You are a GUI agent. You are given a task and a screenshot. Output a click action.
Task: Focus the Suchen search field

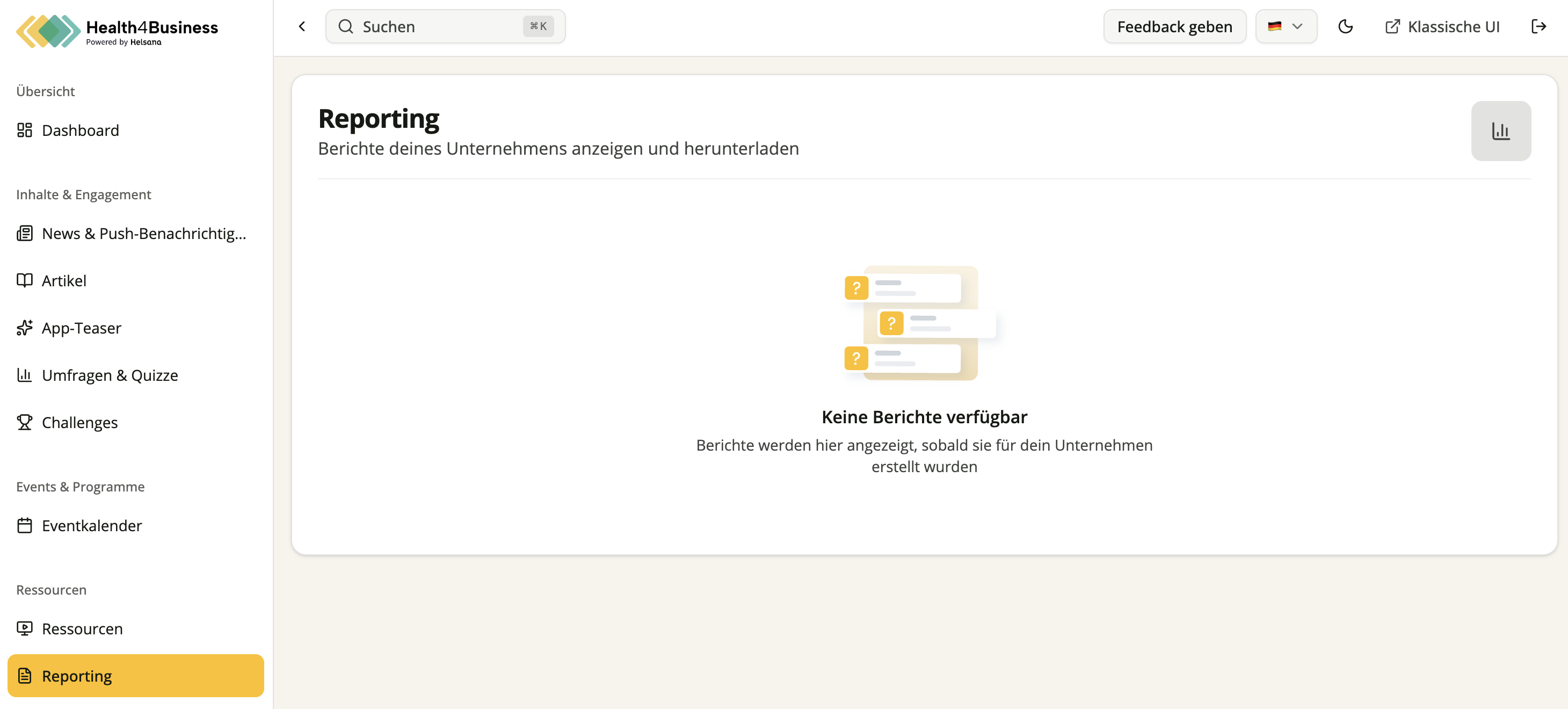click(445, 26)
